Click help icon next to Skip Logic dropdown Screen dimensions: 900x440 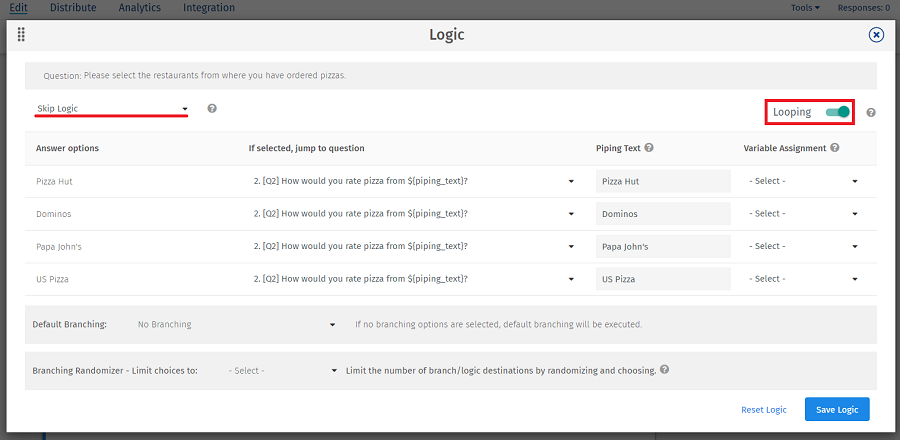(x=212, y=108)
